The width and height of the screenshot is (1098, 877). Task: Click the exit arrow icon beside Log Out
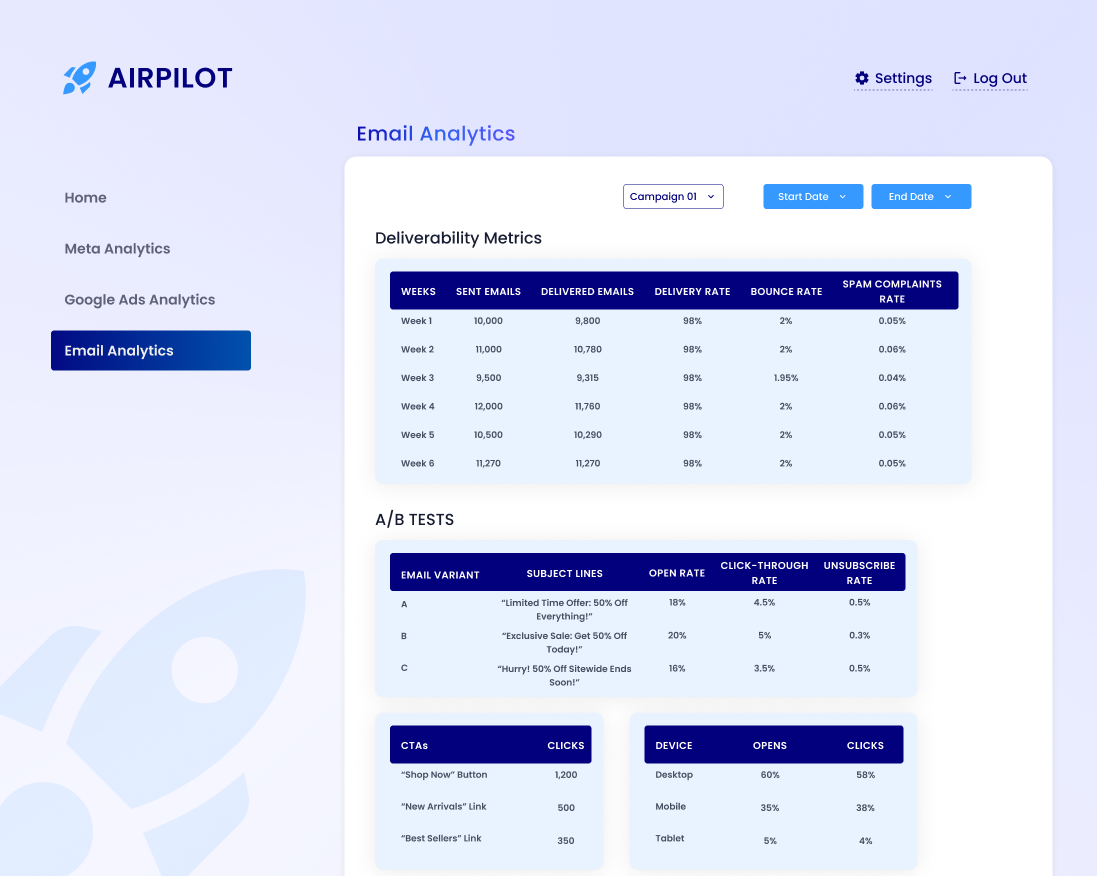pyautogui.click(x=960, y=78)
